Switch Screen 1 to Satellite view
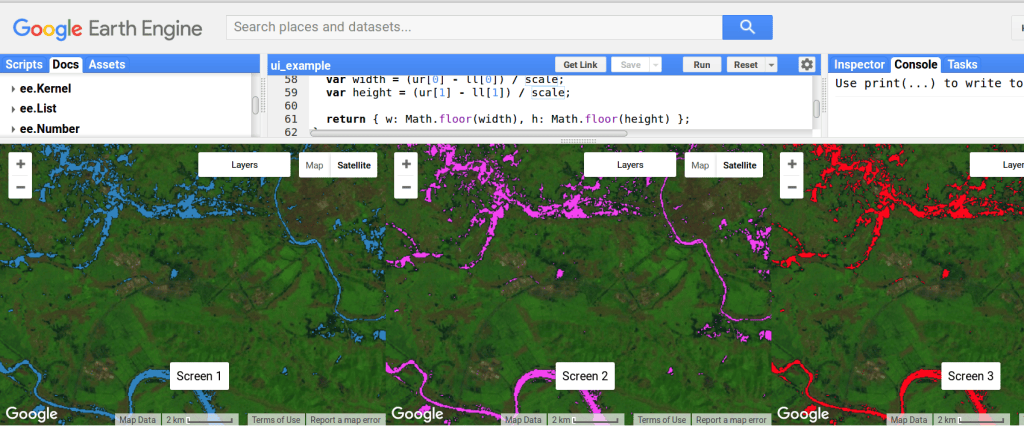This screenshot has height=429, width=1024. pos(354,165)
